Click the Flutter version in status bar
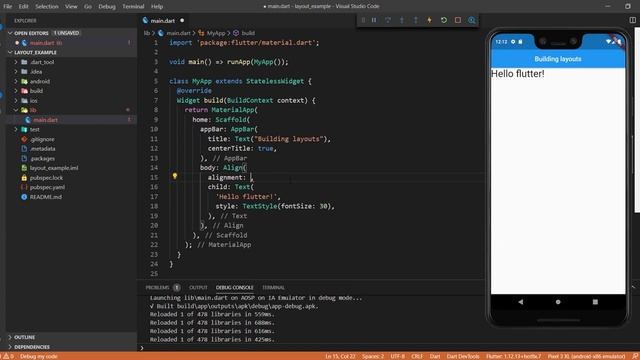 click(513, 356)
